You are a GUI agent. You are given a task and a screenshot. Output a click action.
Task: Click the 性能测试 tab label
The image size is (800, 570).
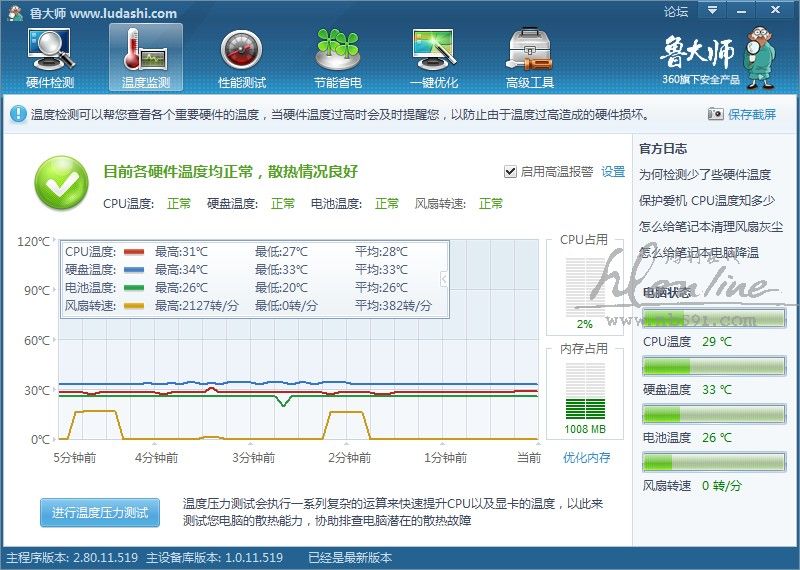[242, 83]
